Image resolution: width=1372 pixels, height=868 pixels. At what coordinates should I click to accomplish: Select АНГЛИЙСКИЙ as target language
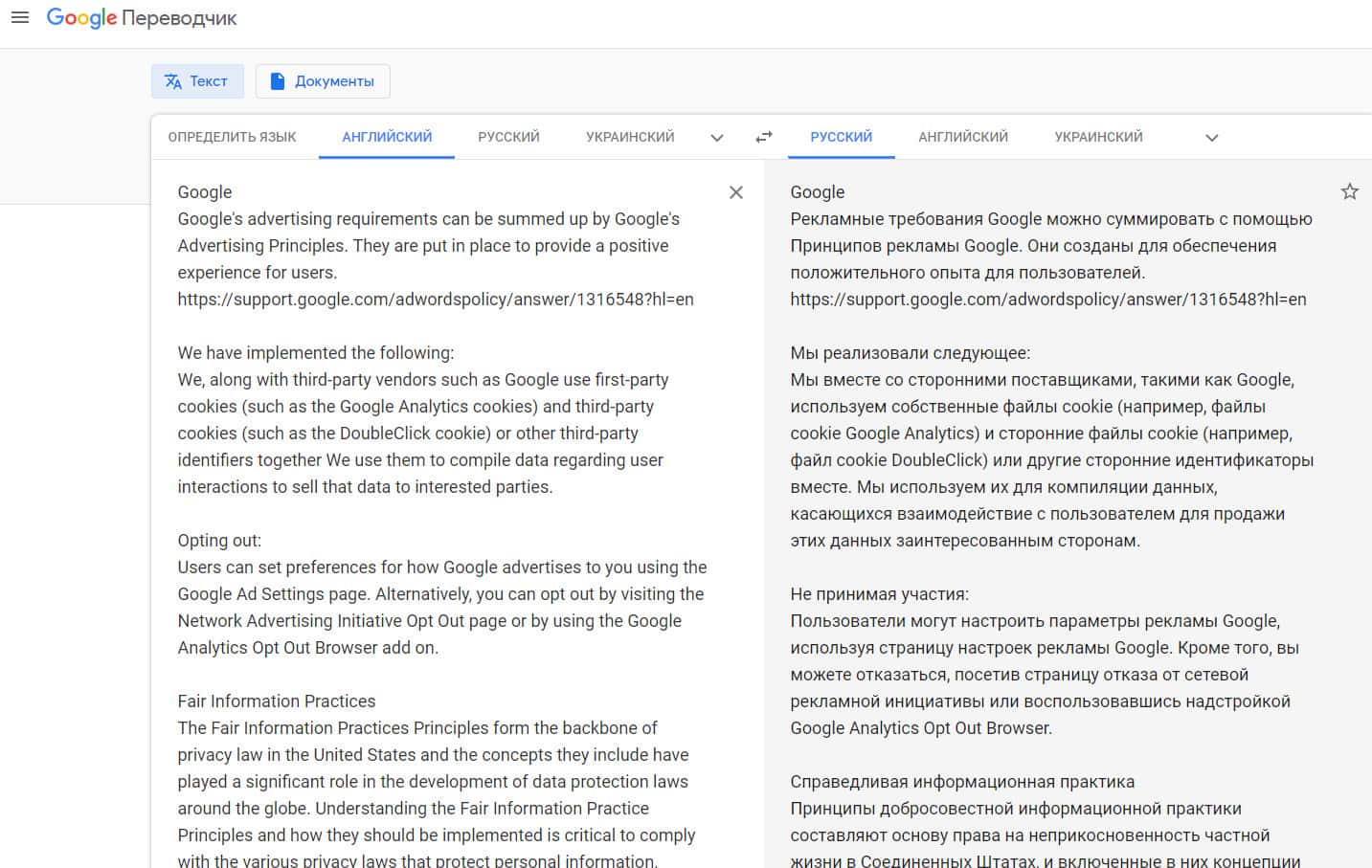pos(963,137)
